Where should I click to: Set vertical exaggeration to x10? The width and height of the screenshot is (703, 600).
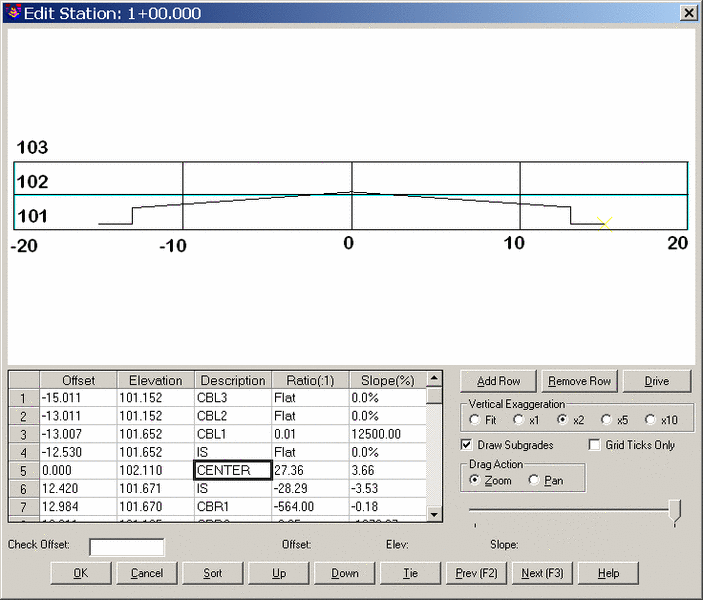click(652, 420)
